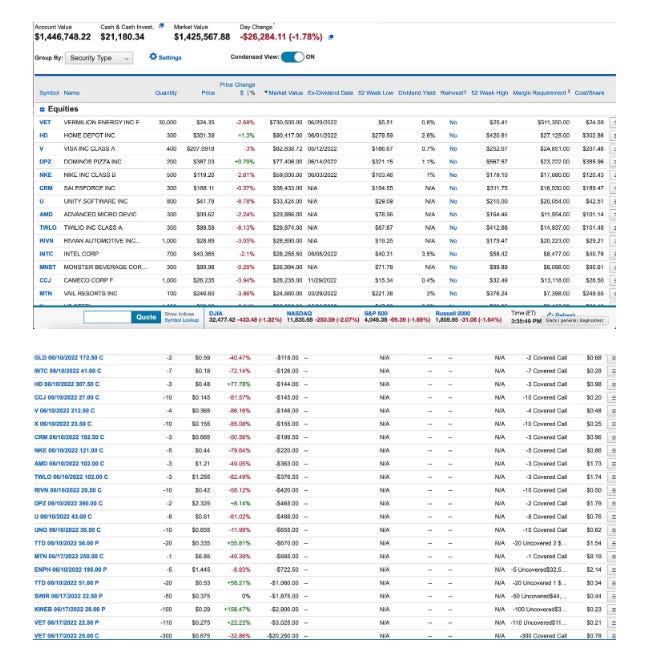Open row menu for AMD 102.00 C option
Viewport: 669px width, 652px height.
click(614, 464)
